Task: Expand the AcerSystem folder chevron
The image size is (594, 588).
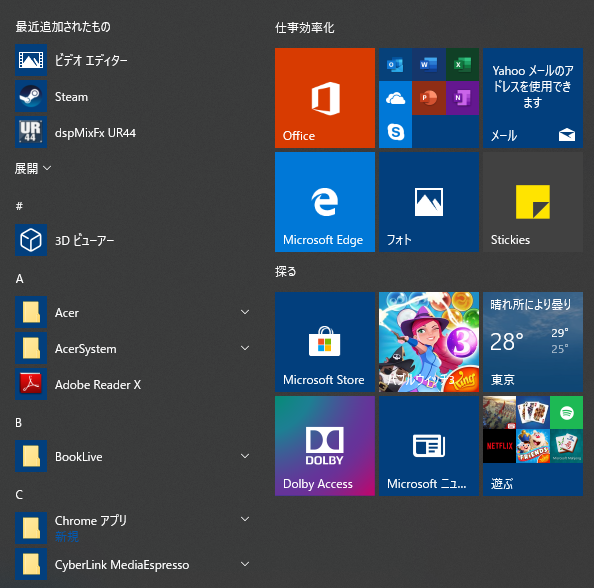Action: (x=245, y=348)
